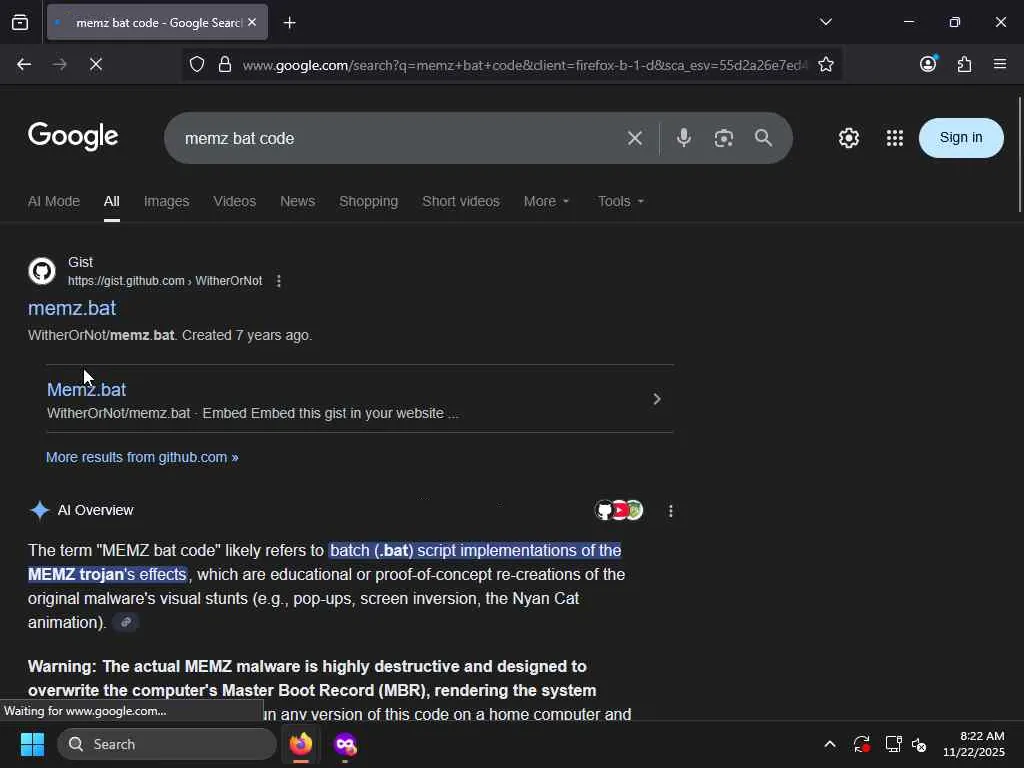The image size is (1024, 768).
Task: Go to Google homepage via logo
Action: point(73,136)
